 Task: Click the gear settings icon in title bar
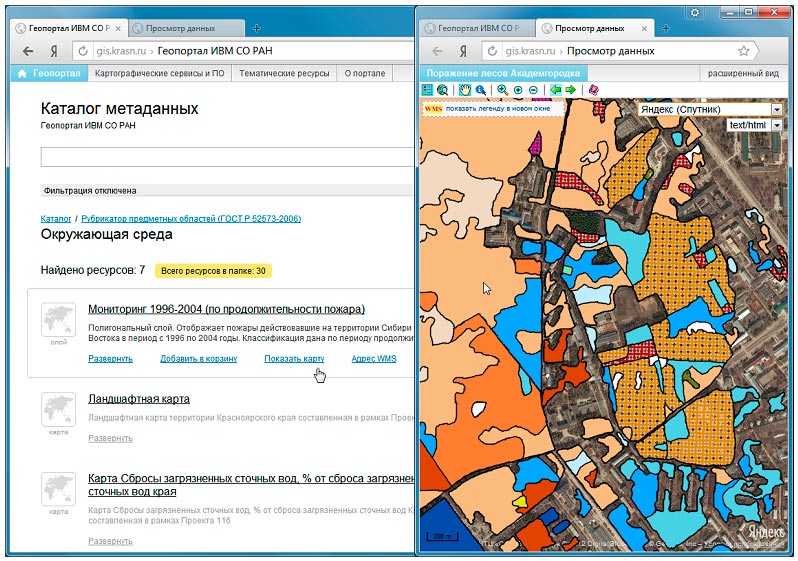(695, 12)
